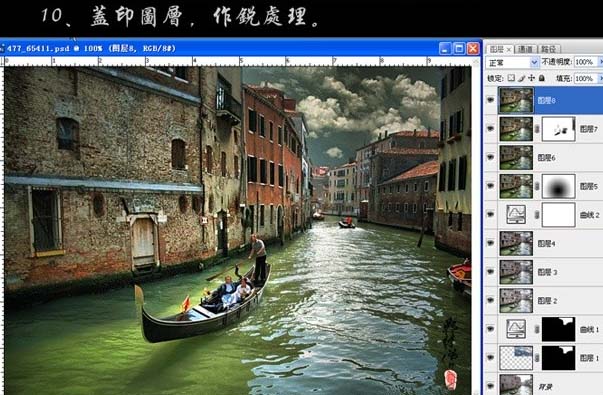The width and height of the screenshot is (603, 395).
Task: Click the mask link icon on 图层7
Action: (537, 129)
